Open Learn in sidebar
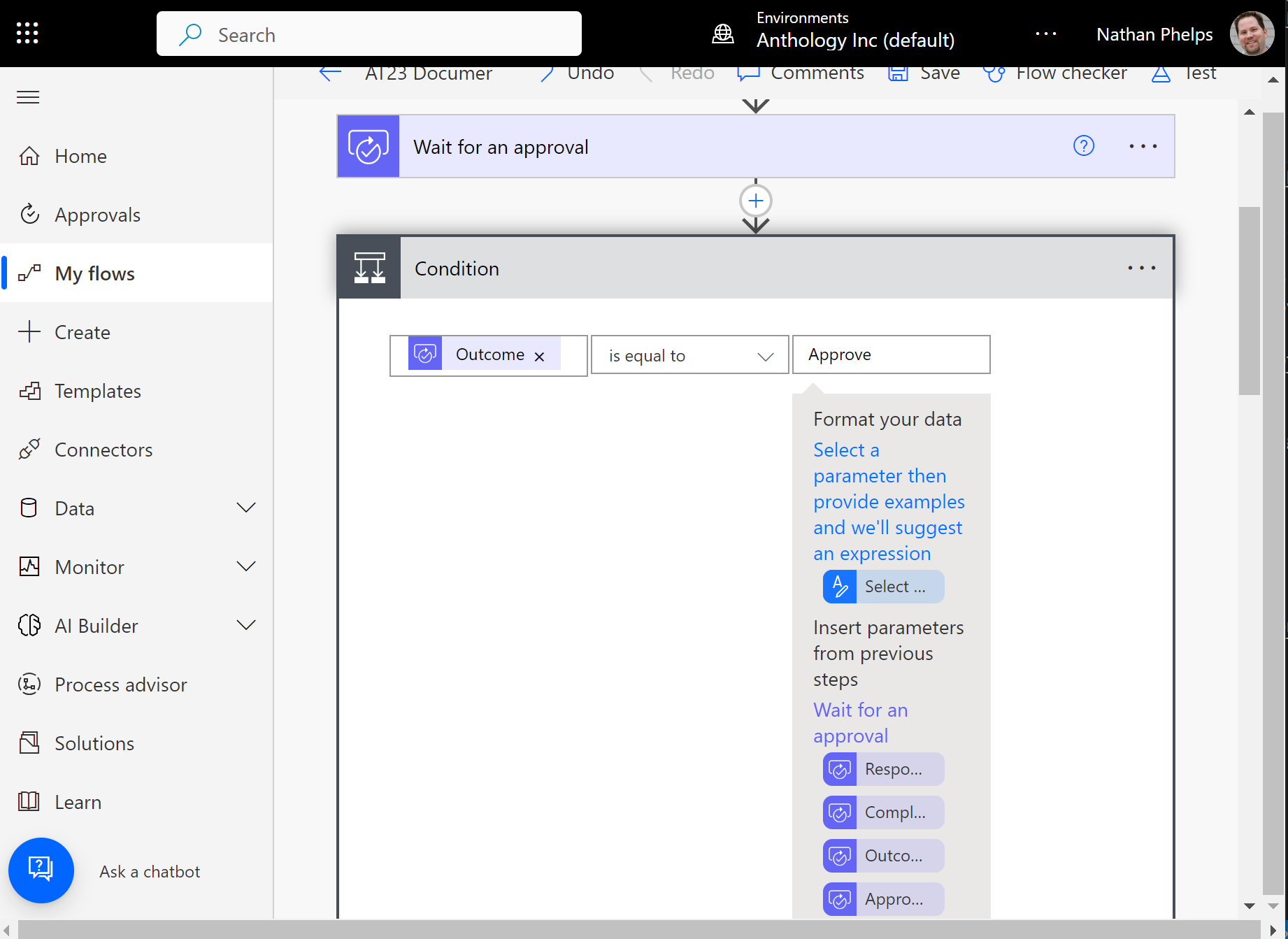 (136, 802)
